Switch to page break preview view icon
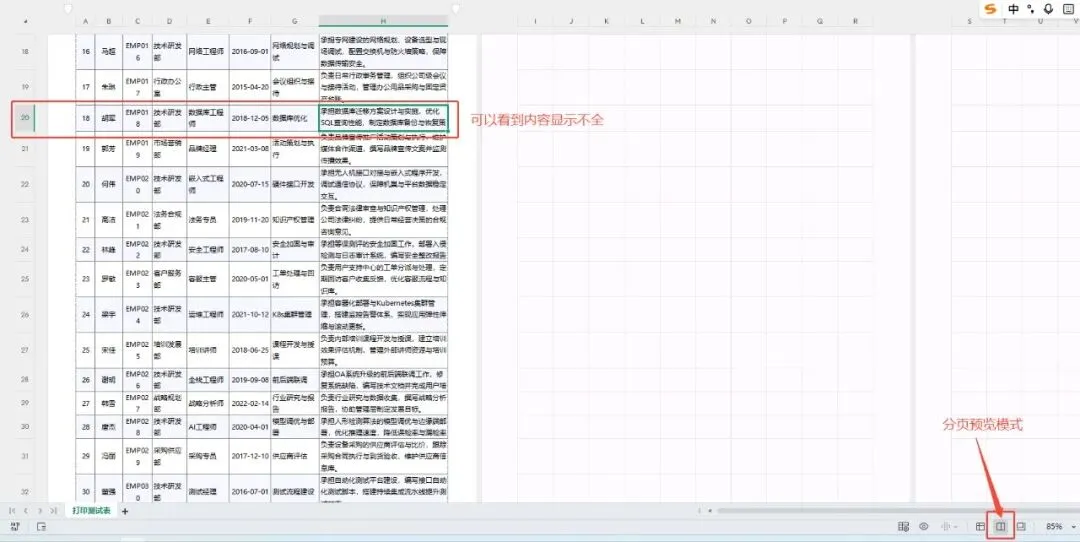This screenshot has height=542, width=1080. 1001,526
